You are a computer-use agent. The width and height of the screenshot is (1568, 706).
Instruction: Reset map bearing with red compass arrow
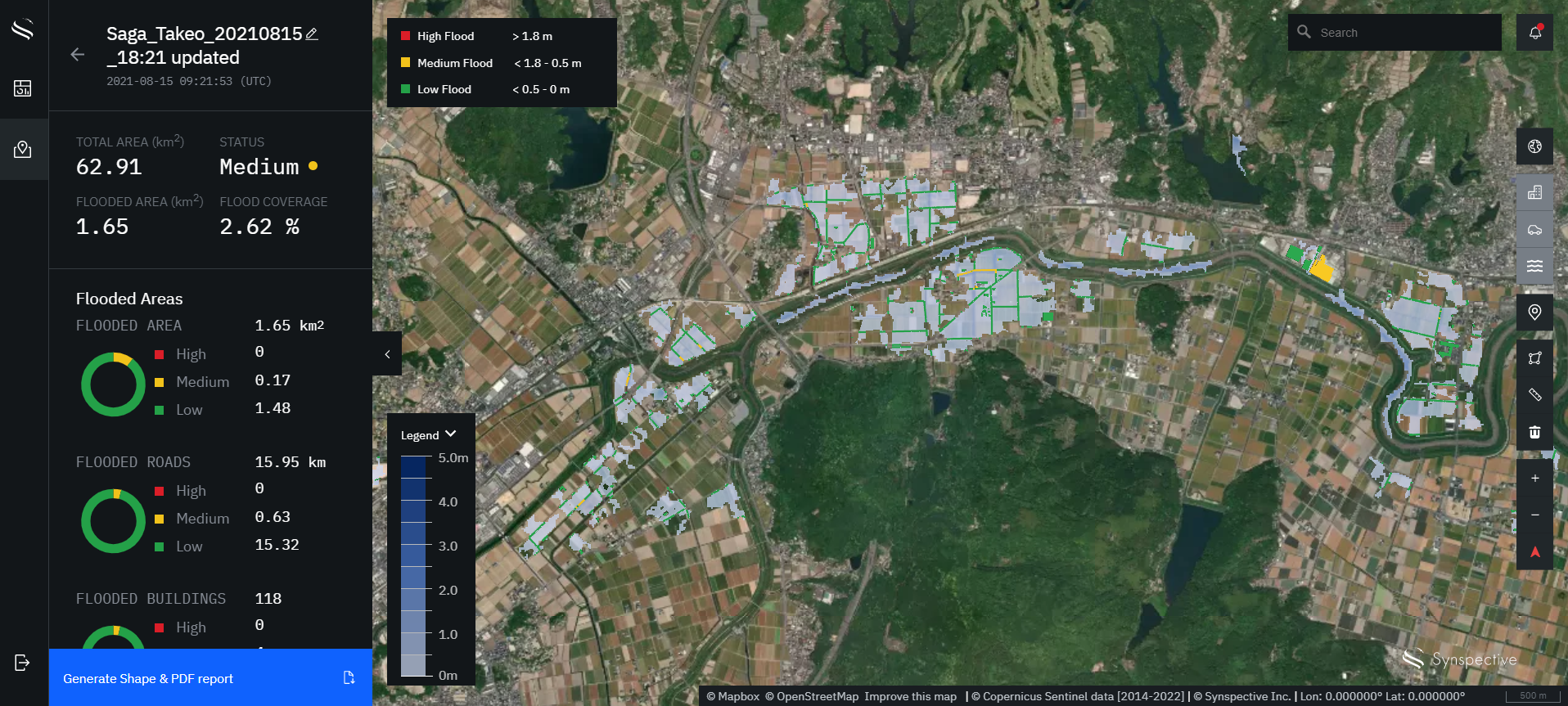coord(1534,551)
